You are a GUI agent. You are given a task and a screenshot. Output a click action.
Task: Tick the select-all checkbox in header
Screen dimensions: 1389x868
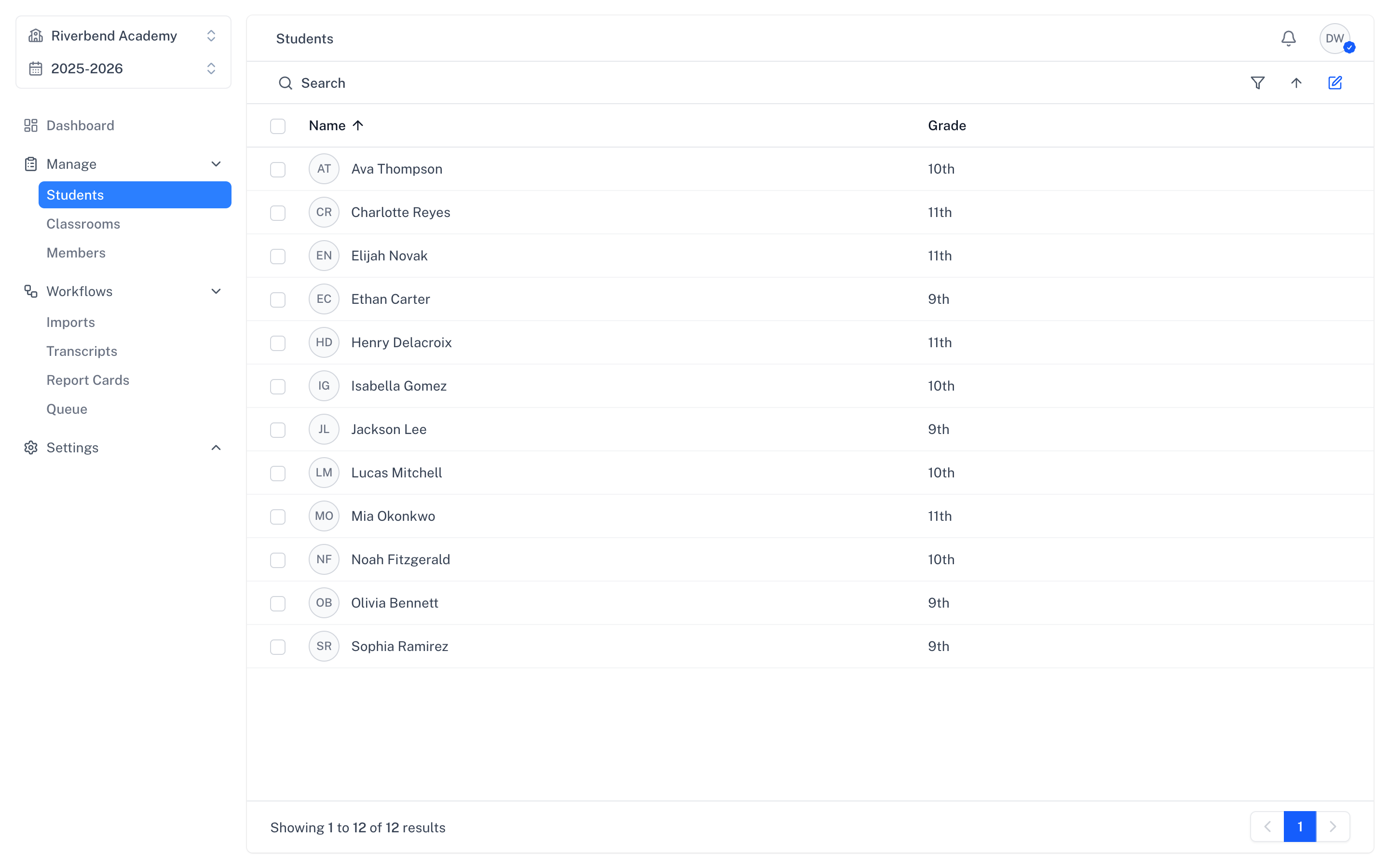tap(278, 126)
